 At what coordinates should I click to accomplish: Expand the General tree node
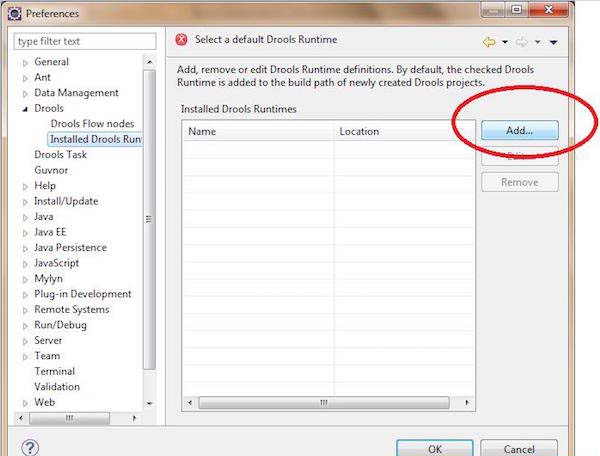[x=25, y=63]
